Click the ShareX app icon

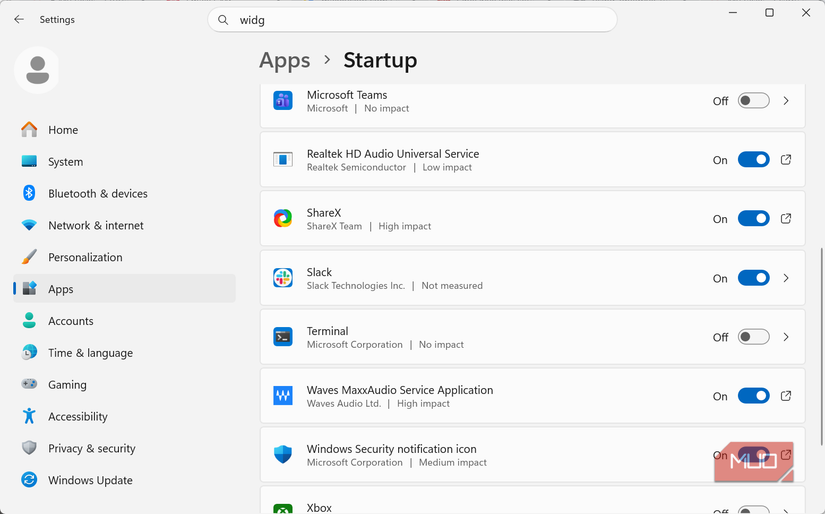[283, 218]
